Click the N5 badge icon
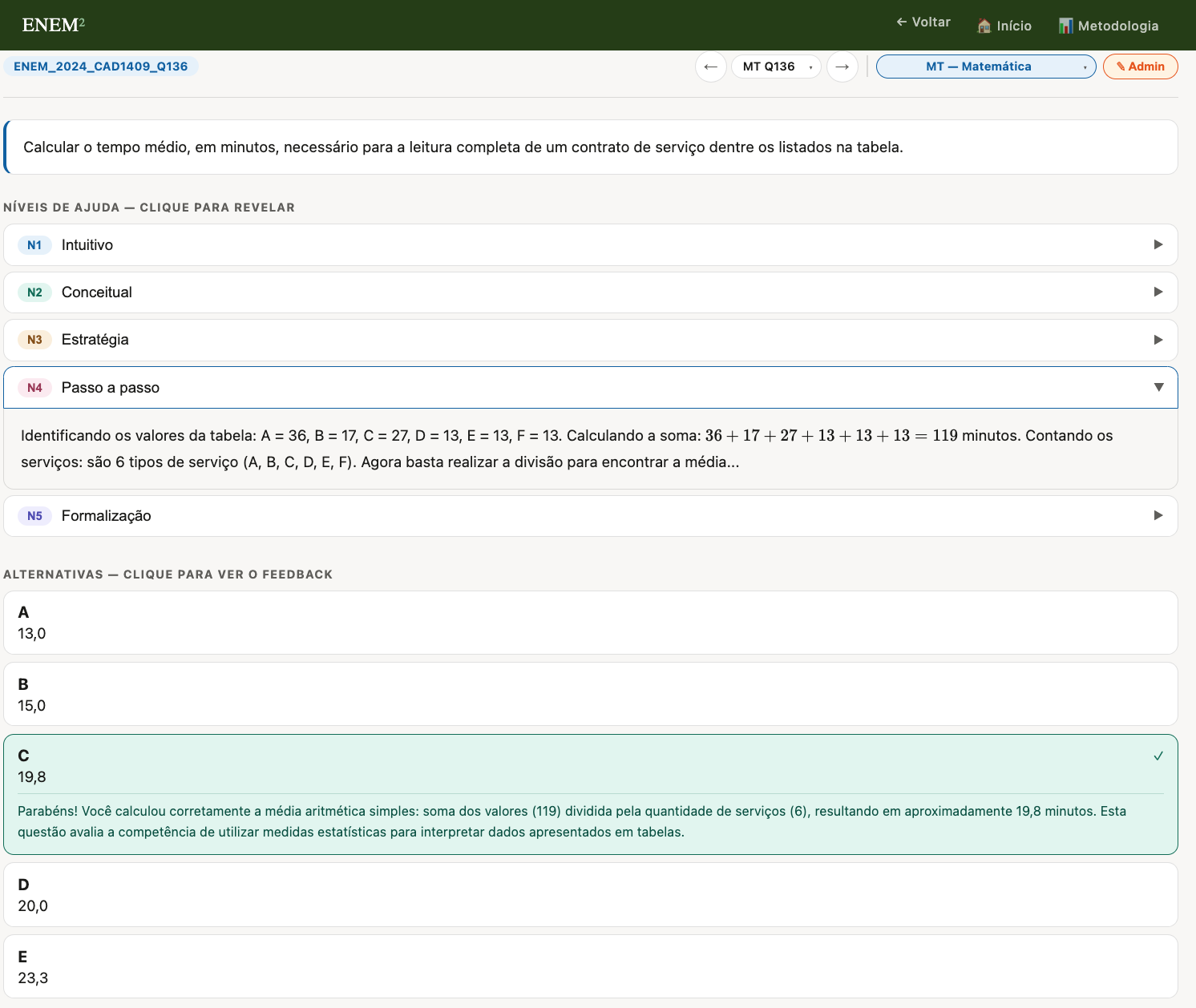 34,516
